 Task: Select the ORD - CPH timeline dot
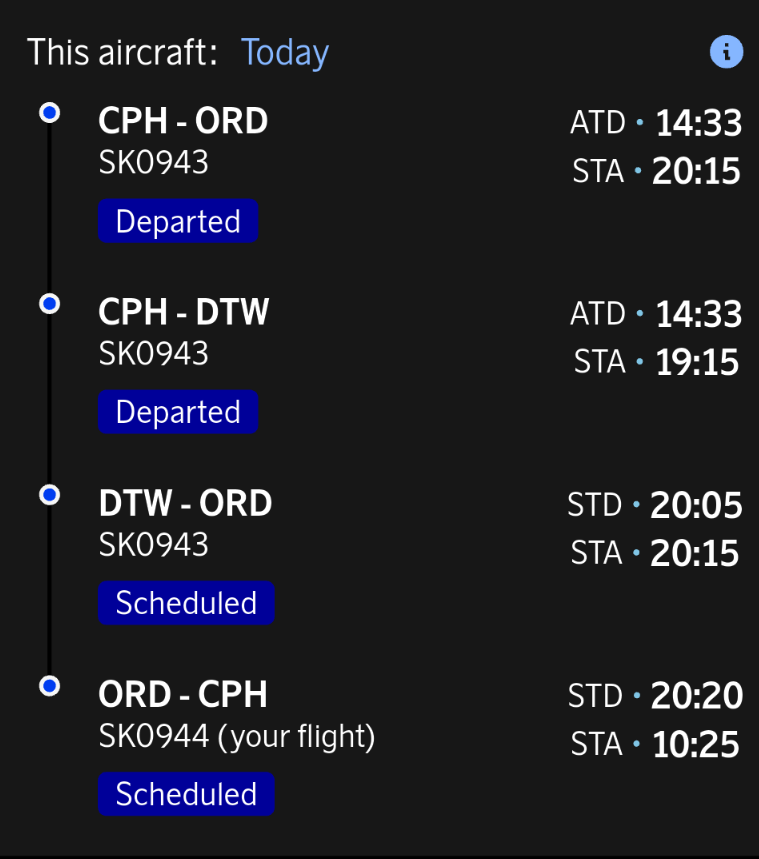(x=49, y=686)
